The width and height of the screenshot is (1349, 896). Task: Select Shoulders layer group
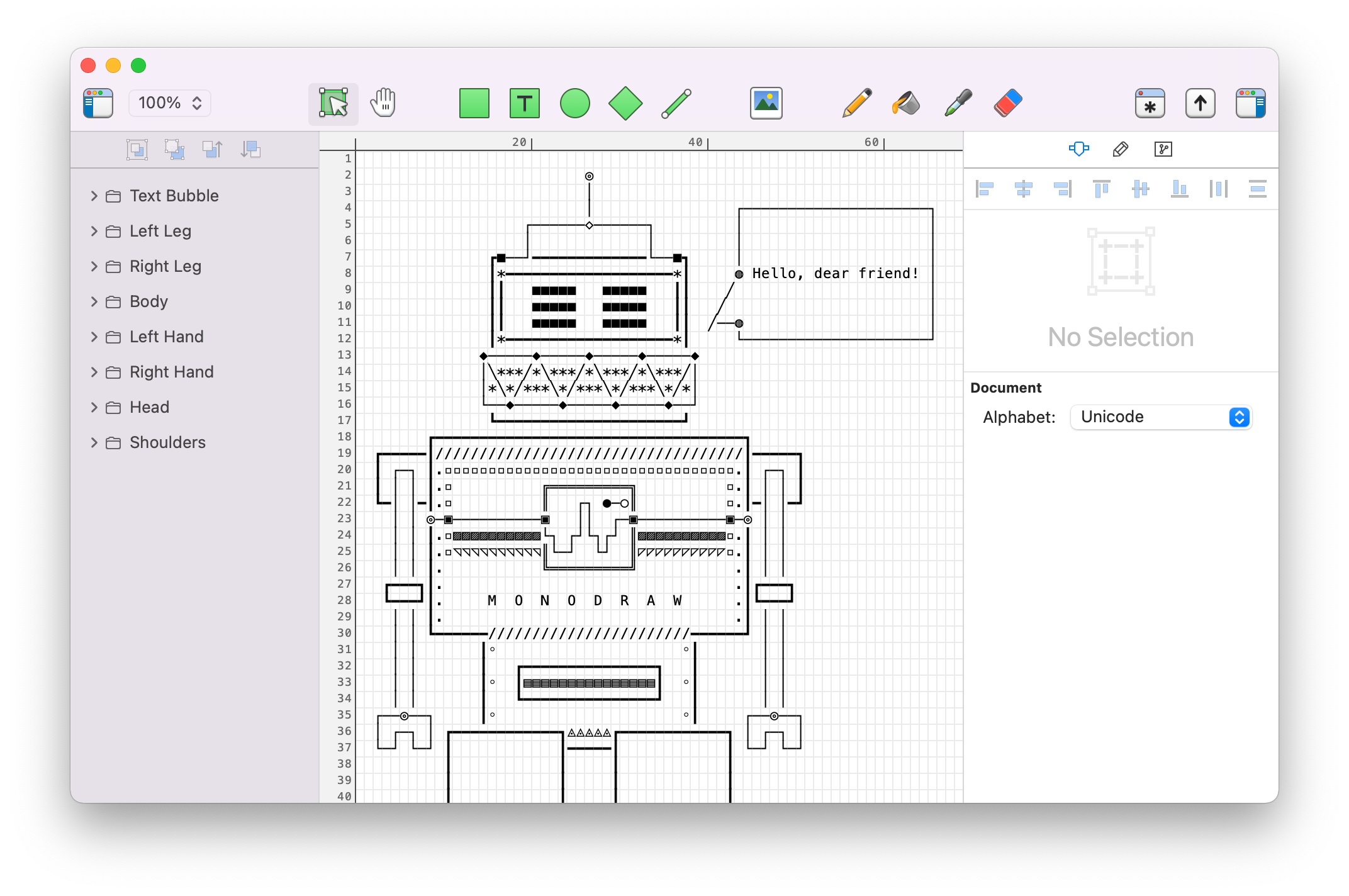coord(167,440)
